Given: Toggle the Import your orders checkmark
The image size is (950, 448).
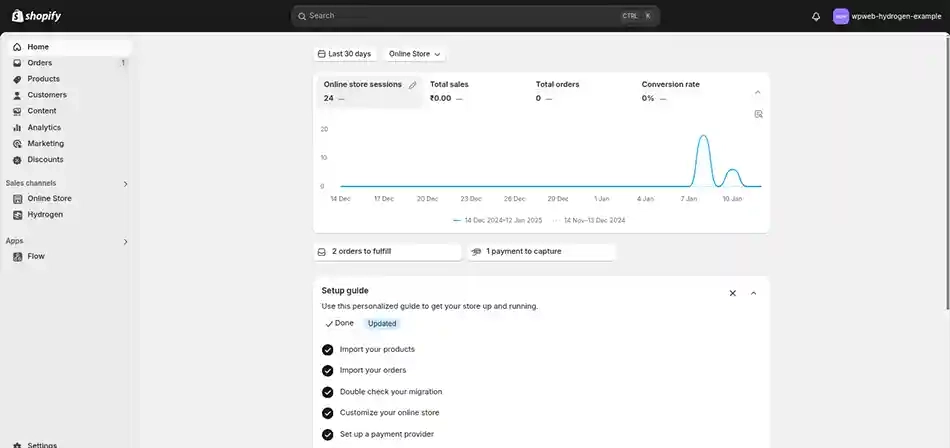Looking at the screenshot, I should pyautogui.click(x=327, y=371).
